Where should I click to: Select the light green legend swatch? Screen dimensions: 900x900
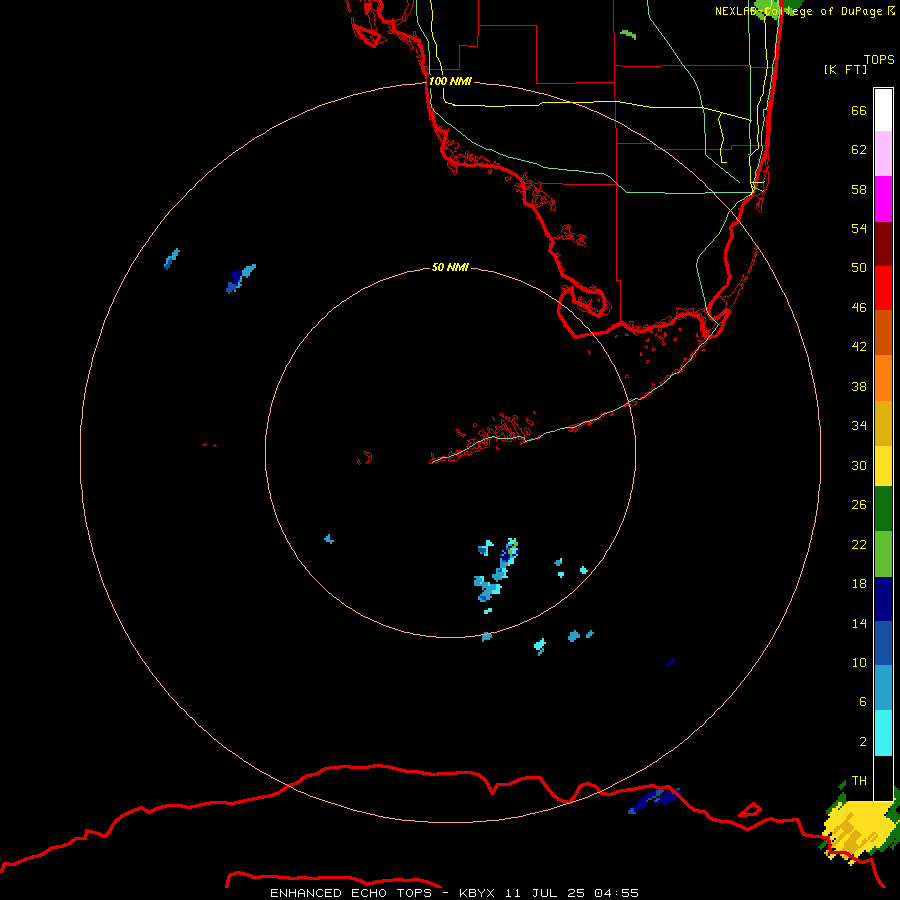coord(883,554)
